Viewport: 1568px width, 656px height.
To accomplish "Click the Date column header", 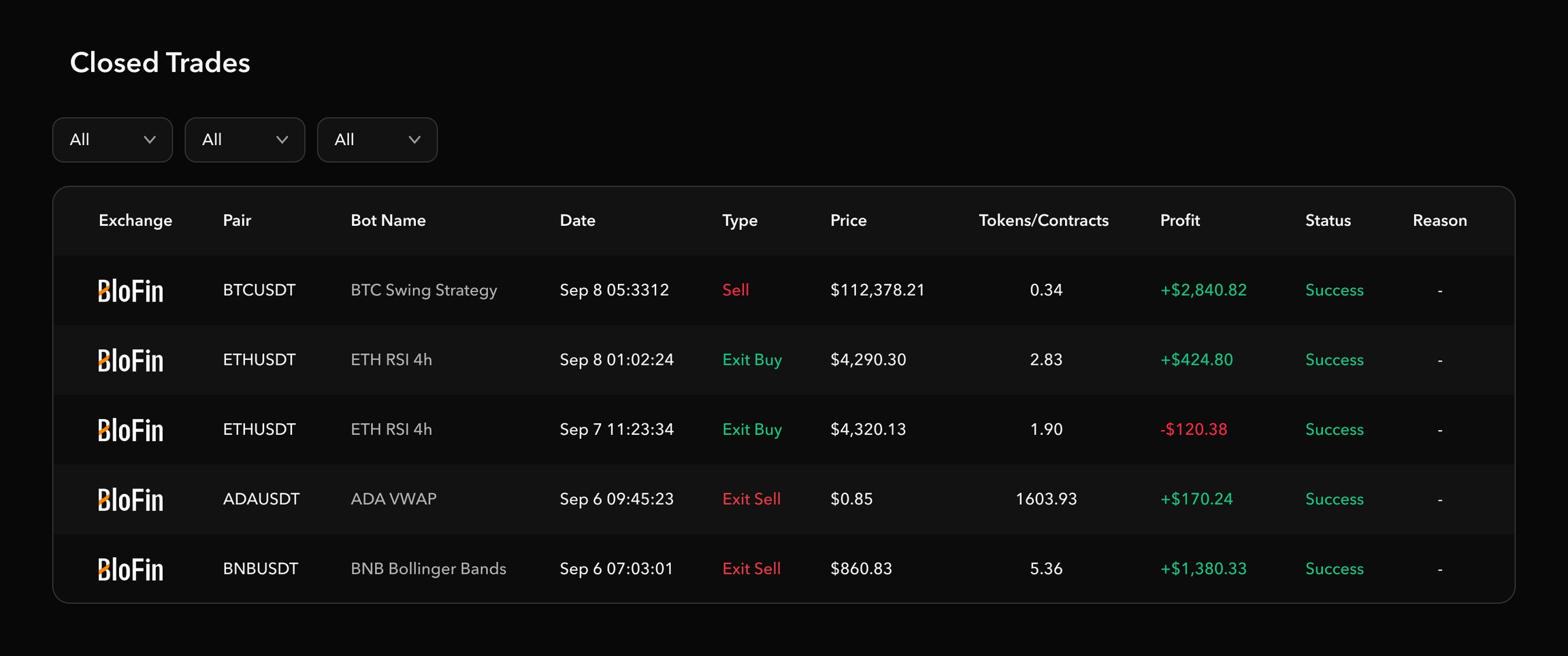I will coord(577,220).
